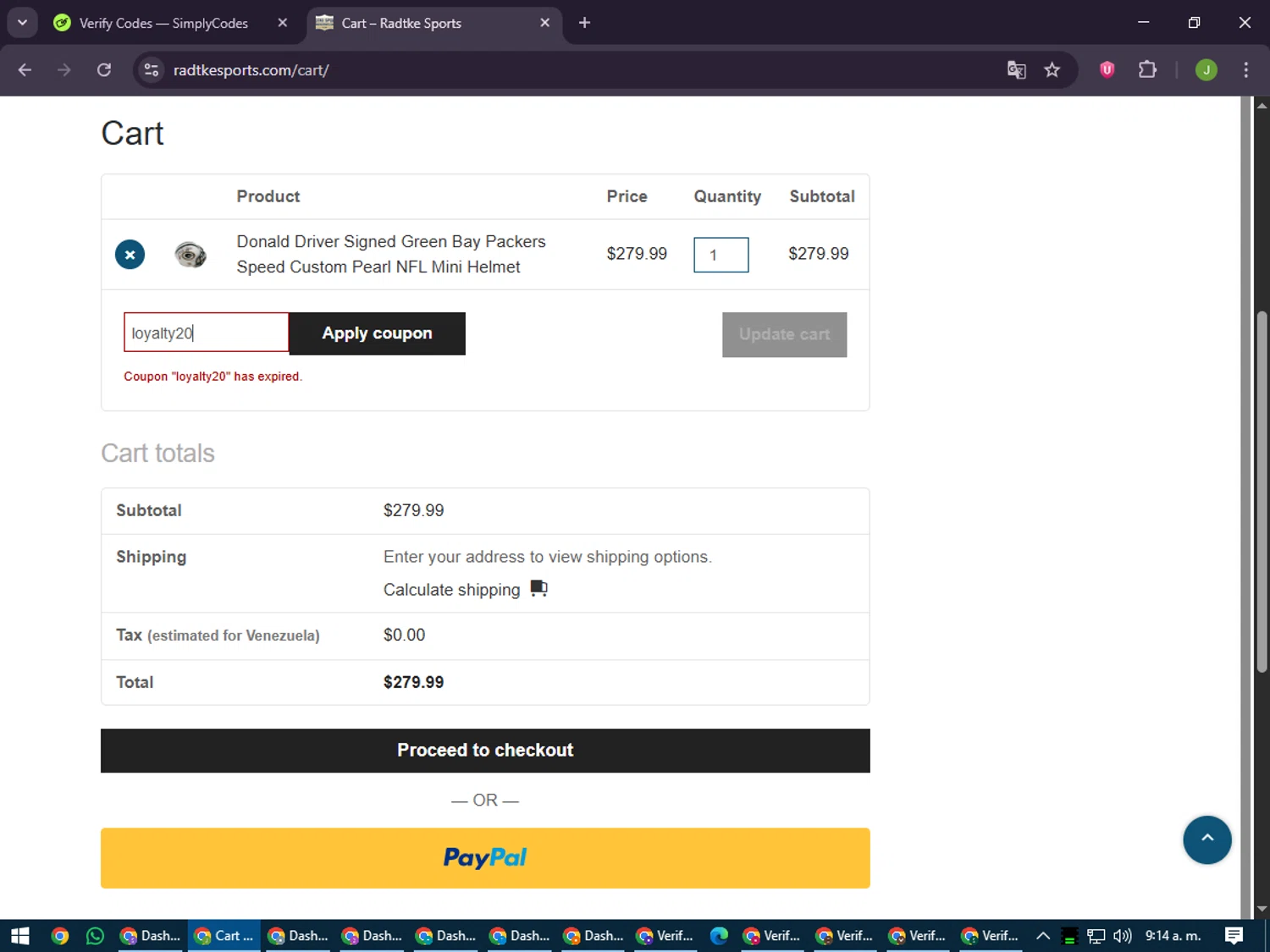Click the Update cart button
Image resolution: width=1270 pixels, height=952 pixels.
784,334
